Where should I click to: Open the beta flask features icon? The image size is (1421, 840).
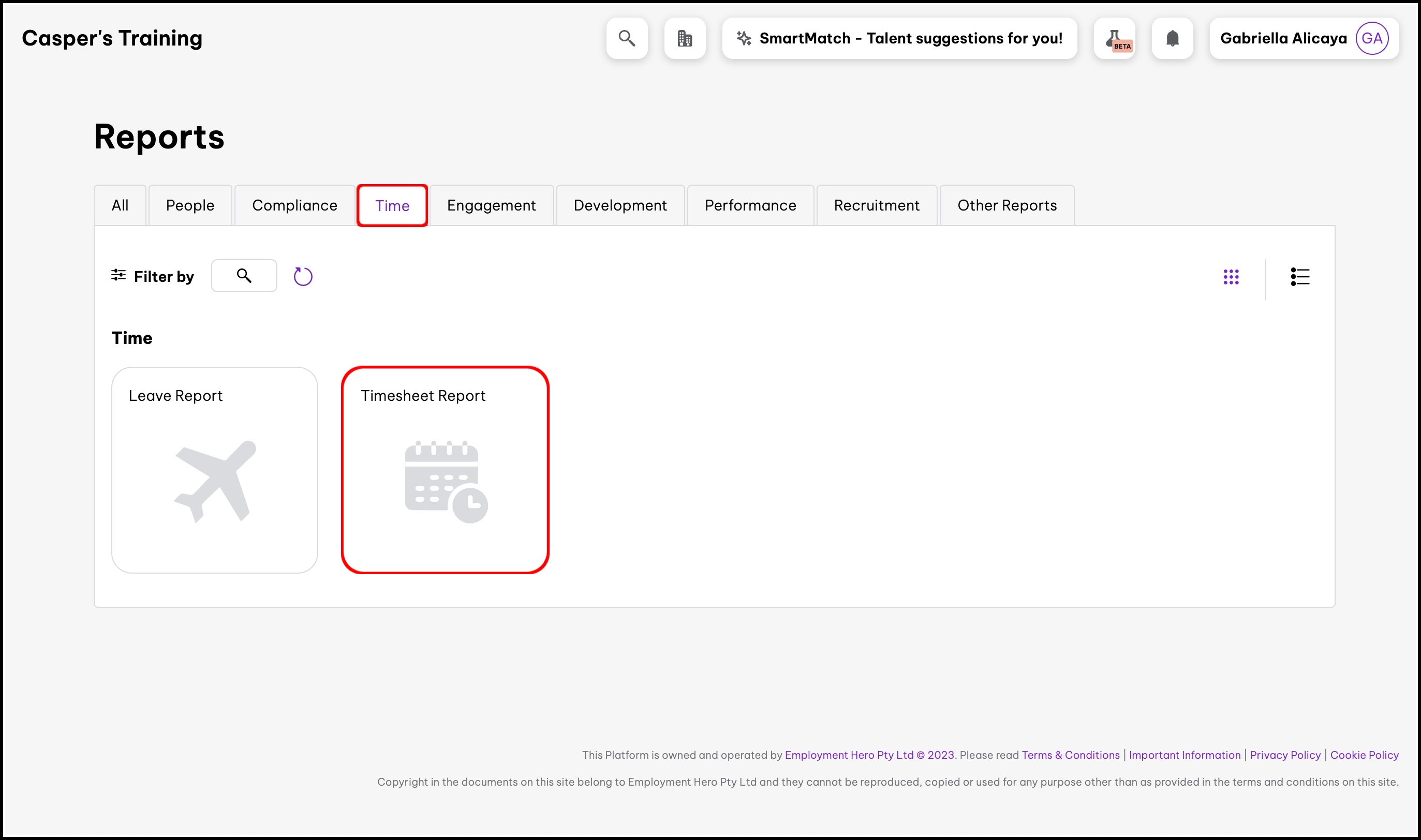(1114, 38)
